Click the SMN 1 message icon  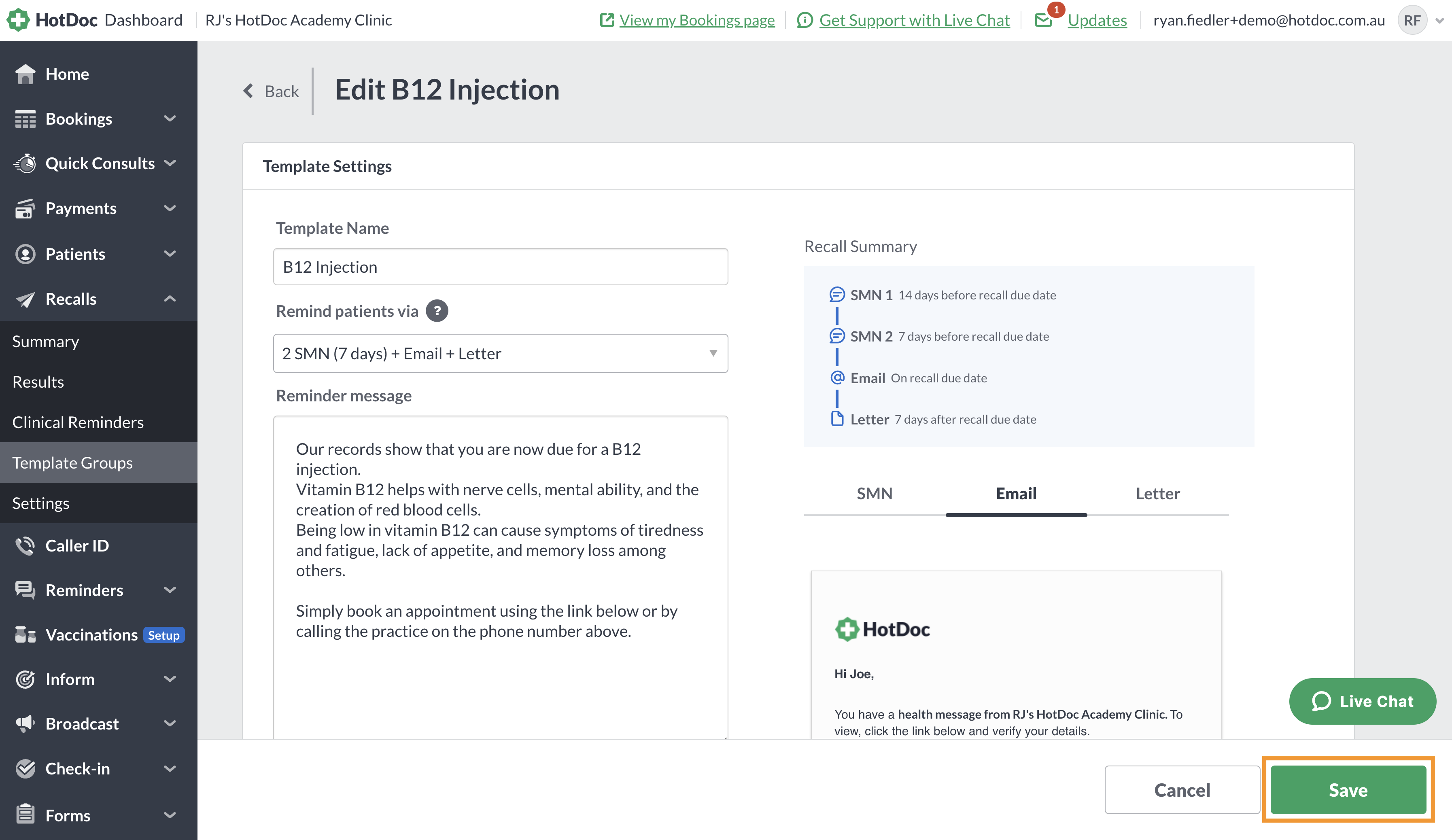836,295
